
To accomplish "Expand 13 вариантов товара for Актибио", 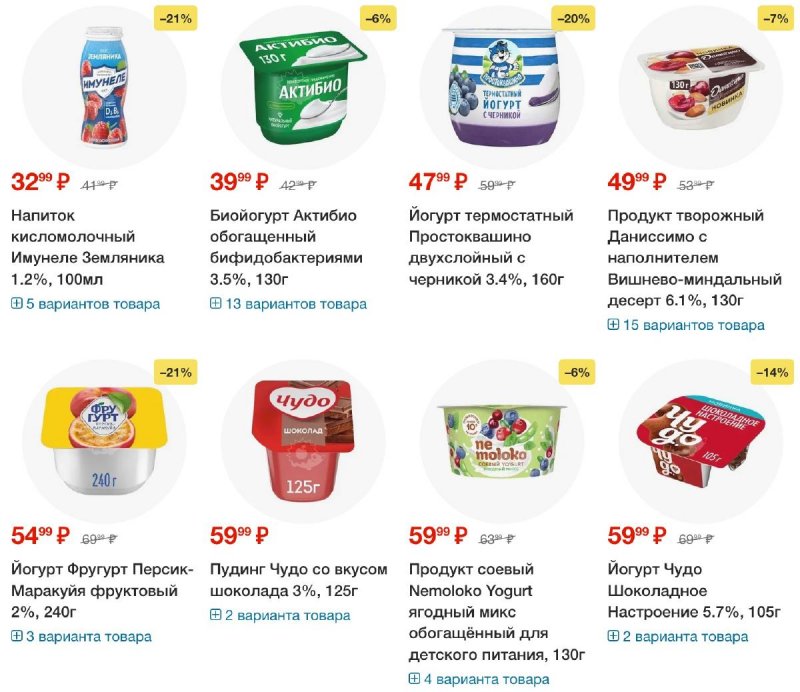I will [288, 304].
